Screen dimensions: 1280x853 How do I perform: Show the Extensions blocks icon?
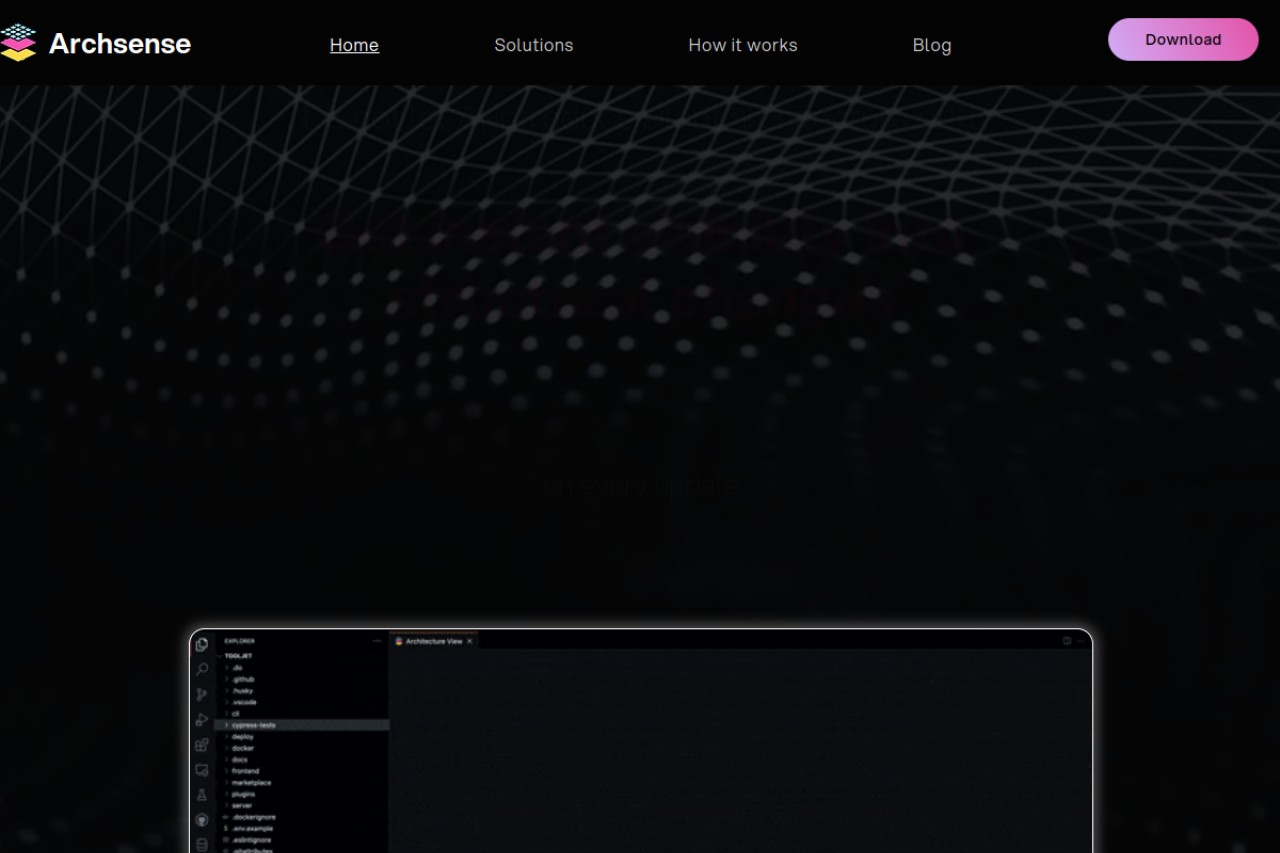coord(202,745)
